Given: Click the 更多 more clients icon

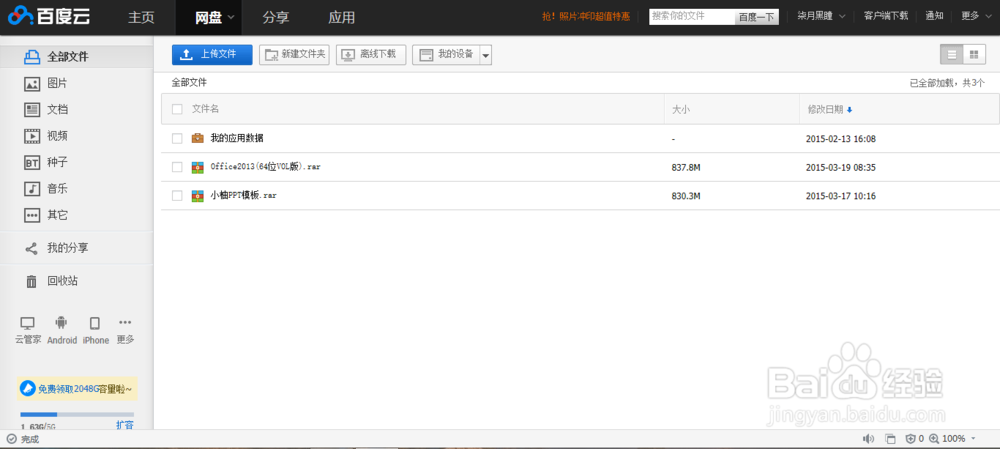Looking at the screenshot, I should [126, 323].
